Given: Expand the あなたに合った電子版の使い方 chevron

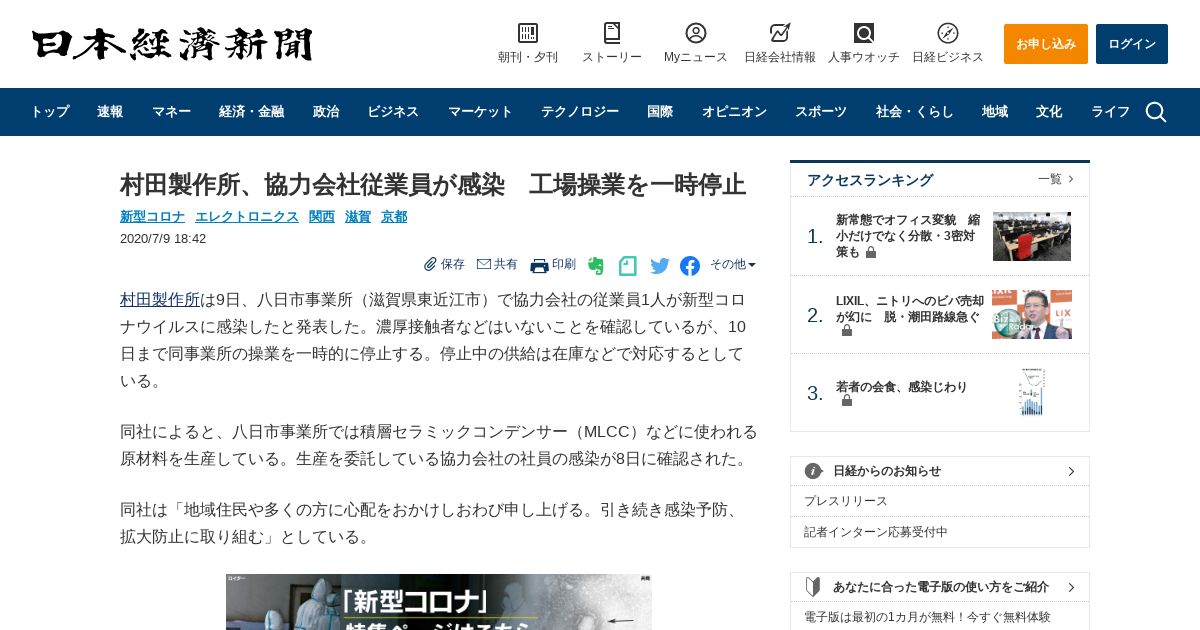Looking at the screenshot, I should pyautogui.click(x=1071, y=587).
